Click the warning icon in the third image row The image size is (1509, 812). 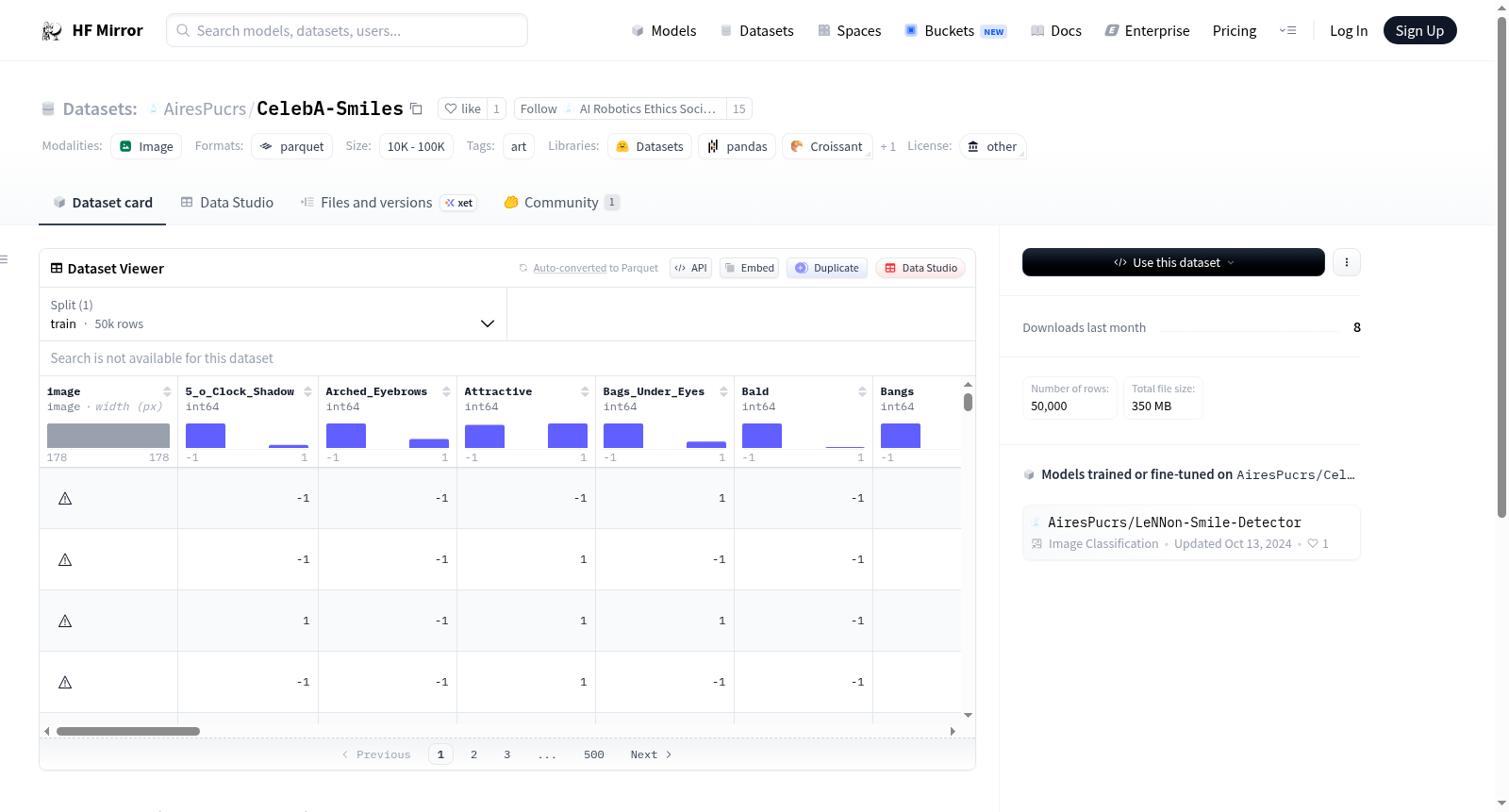coord(65,621)
